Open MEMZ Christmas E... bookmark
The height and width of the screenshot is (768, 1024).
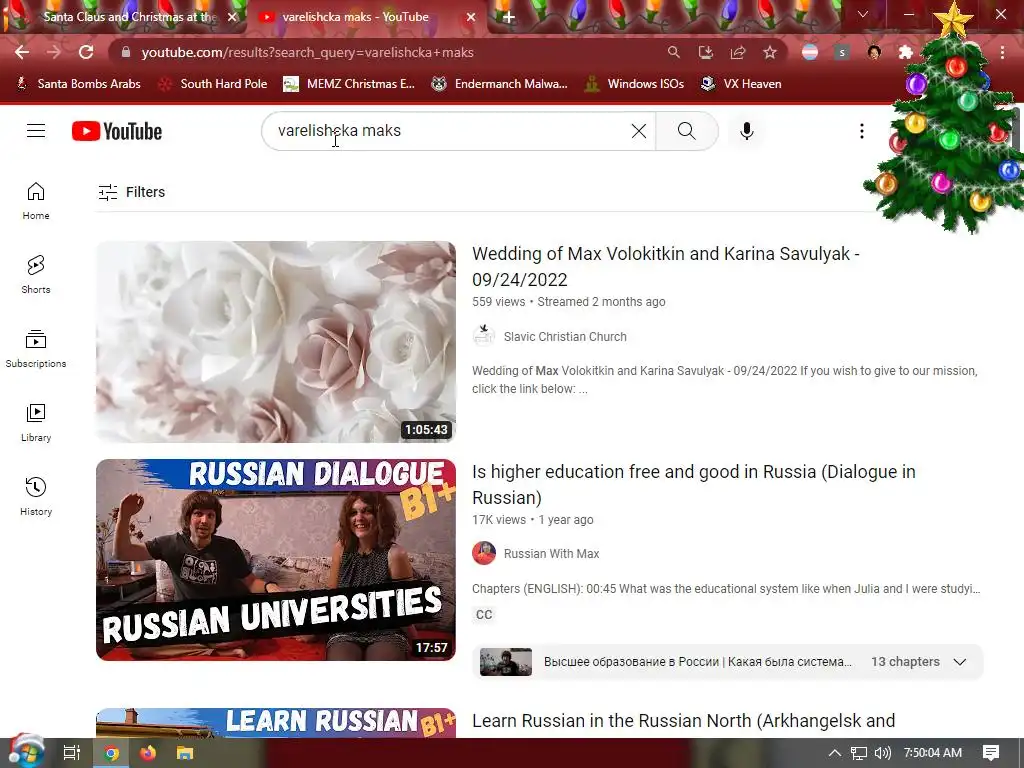(x=349, y=84)
